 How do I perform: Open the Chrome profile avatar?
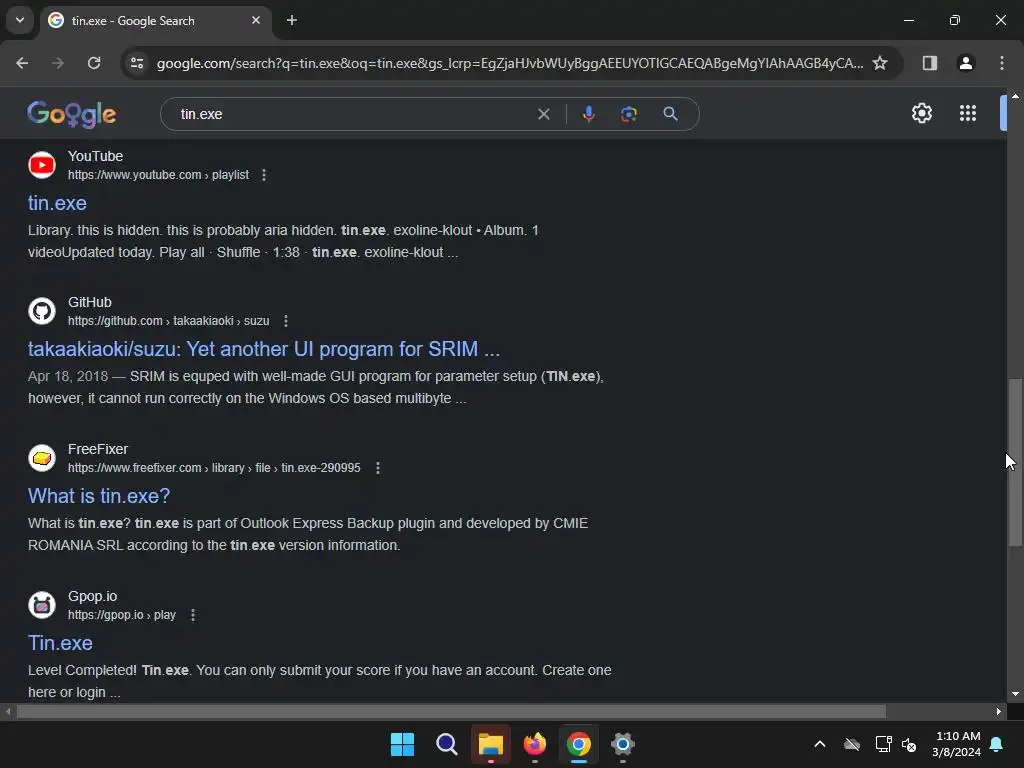[965, 63]
